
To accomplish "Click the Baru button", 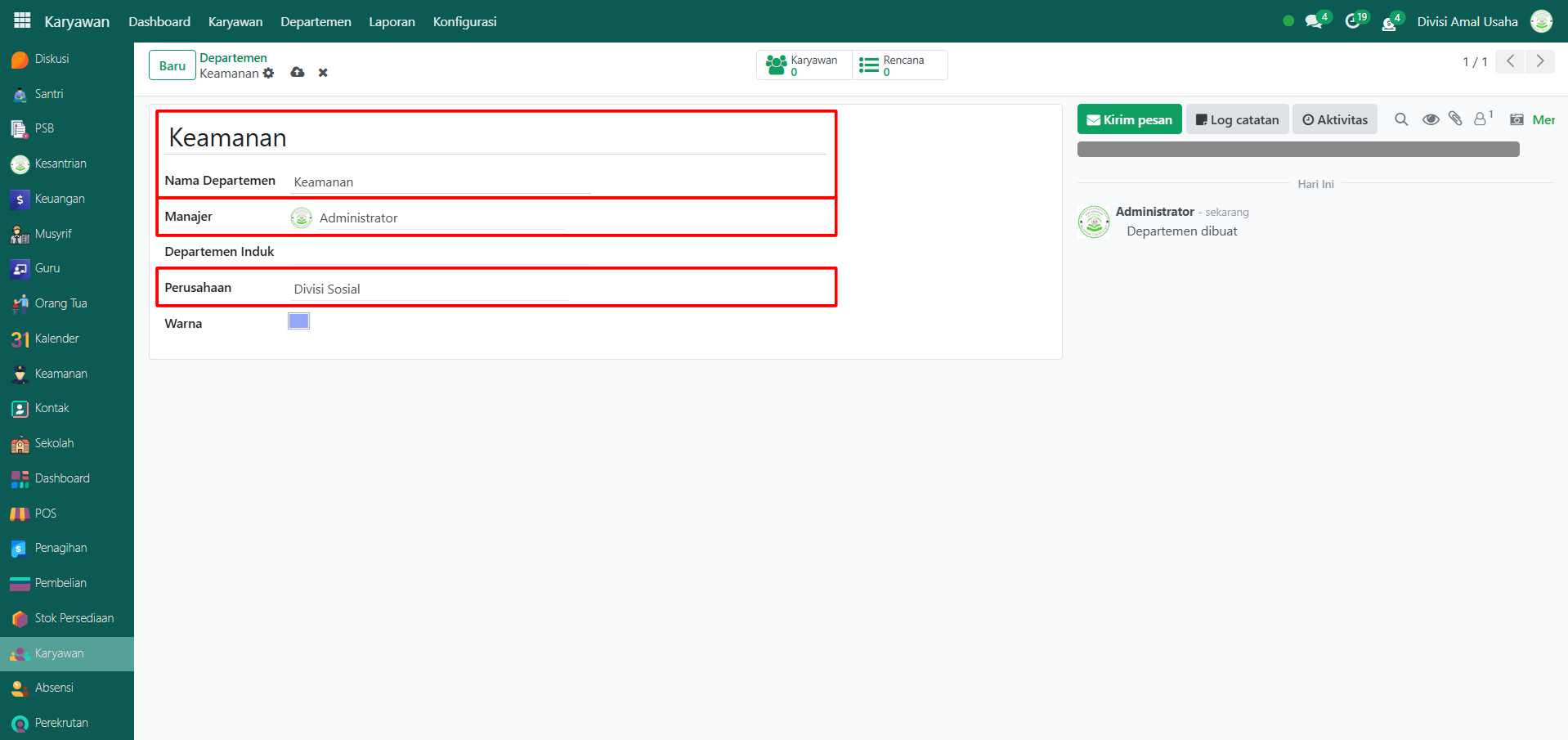I will [172, 65].
